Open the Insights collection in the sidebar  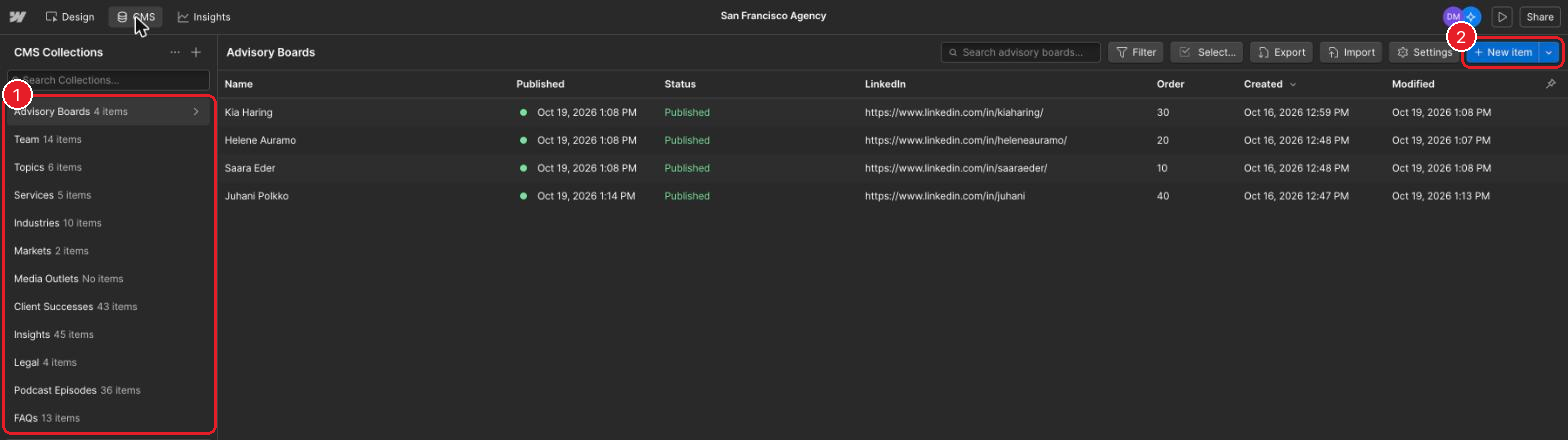pyautogui.click(x=109, y=335)
